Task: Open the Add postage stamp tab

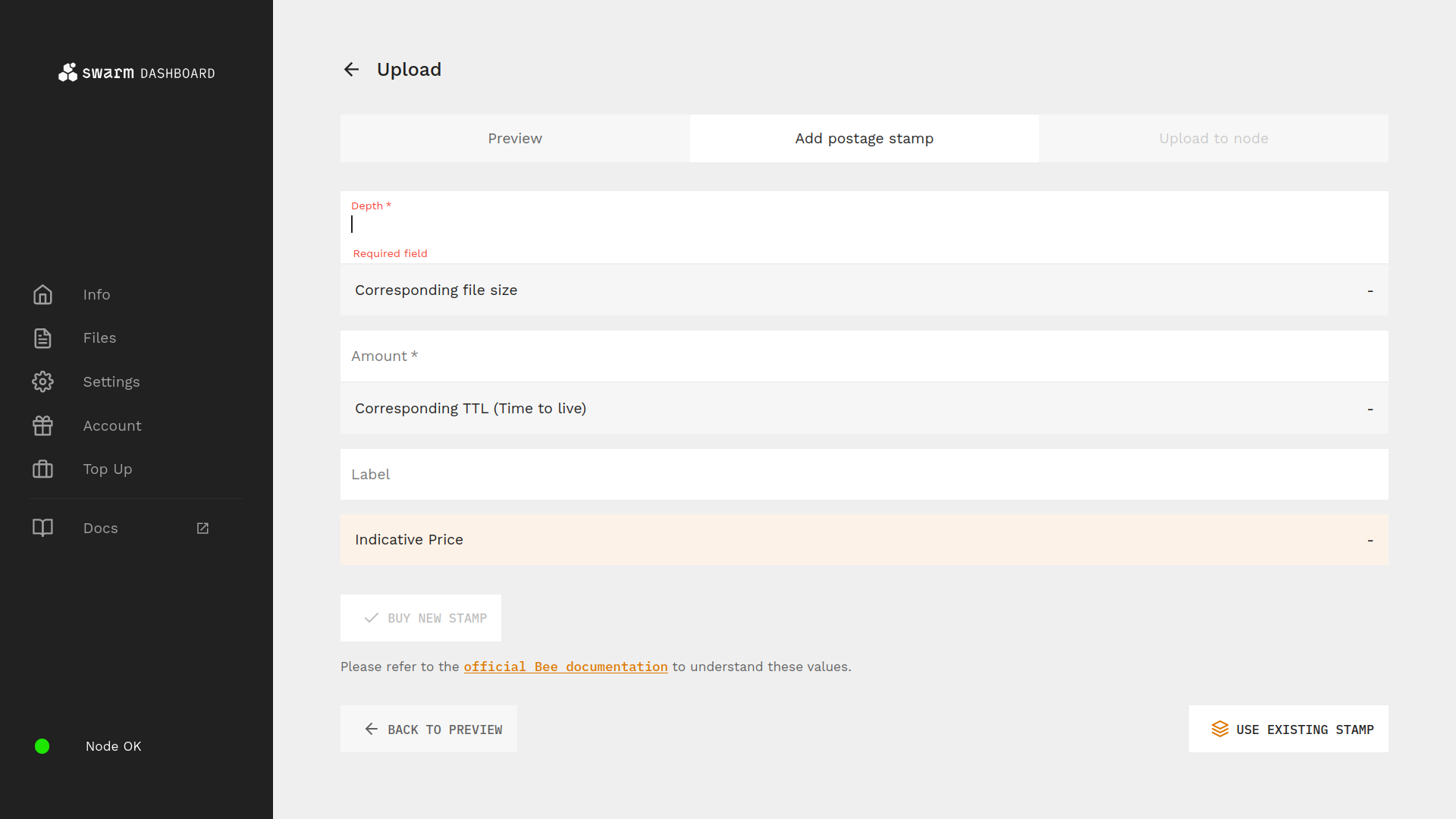Action: 864,138
